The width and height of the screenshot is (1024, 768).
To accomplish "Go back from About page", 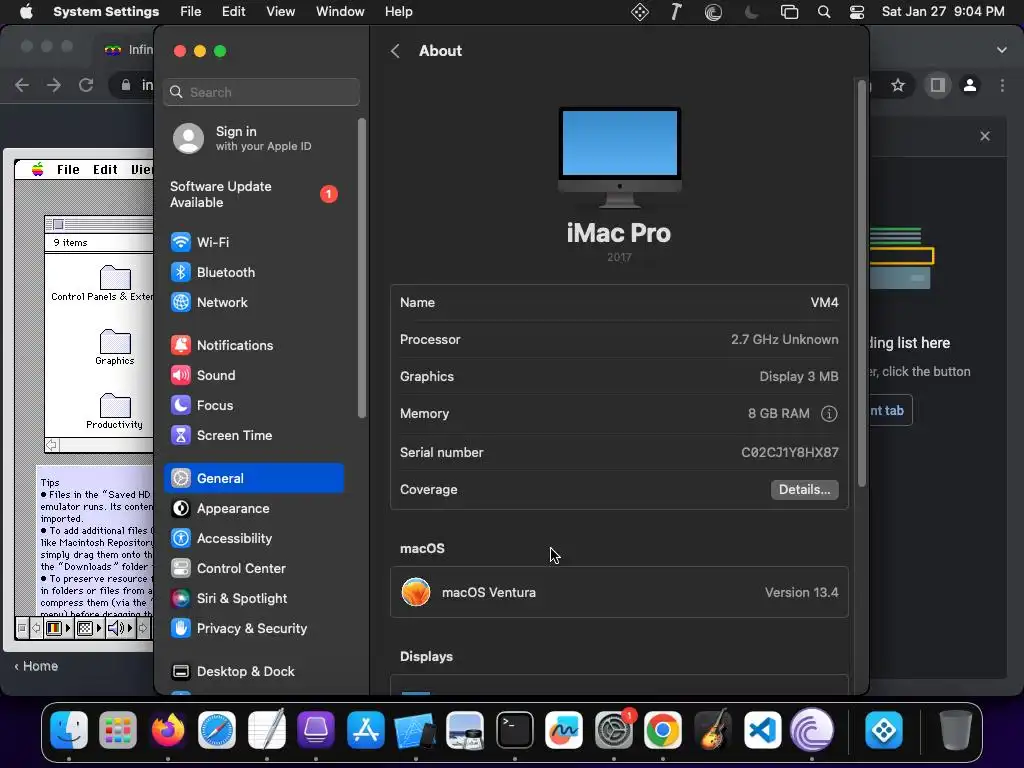I will [x=395, y=51].
